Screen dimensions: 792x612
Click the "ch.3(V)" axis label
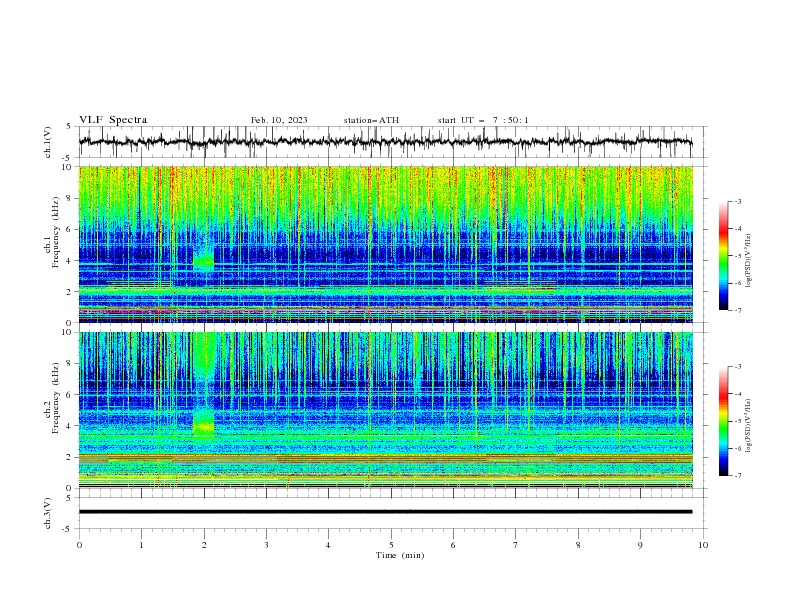(x=48, y=513)
